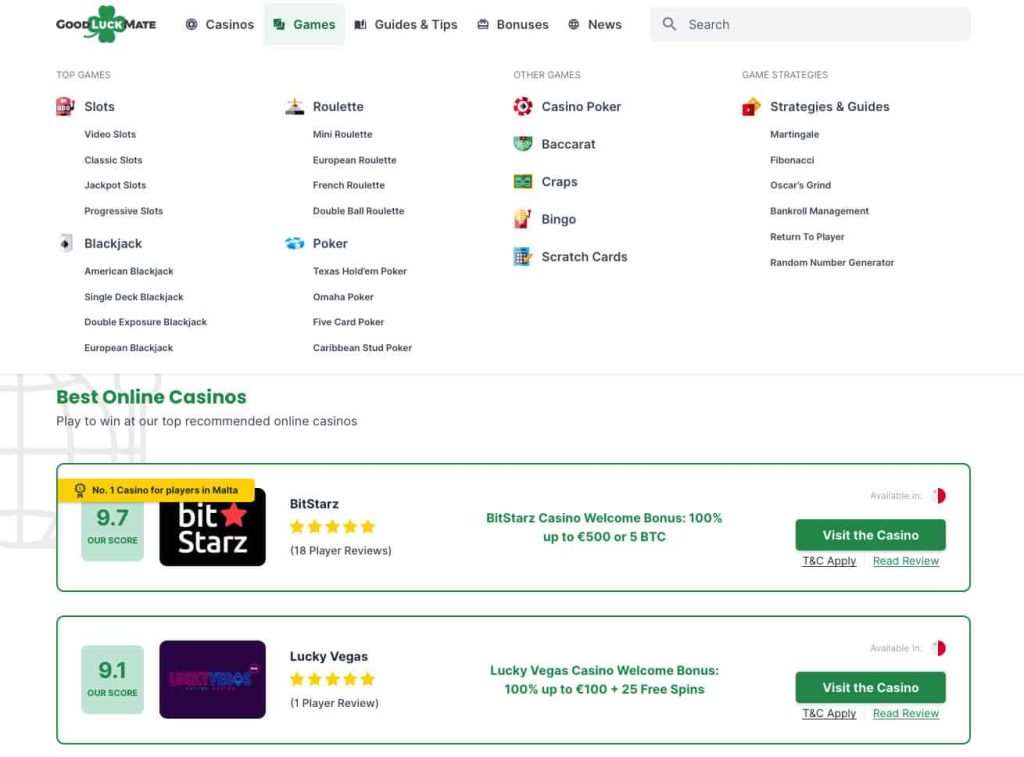This screenshot has height=757, width=1024.
Task: Open the Casinos menu
Action: [x=220, y=24]
